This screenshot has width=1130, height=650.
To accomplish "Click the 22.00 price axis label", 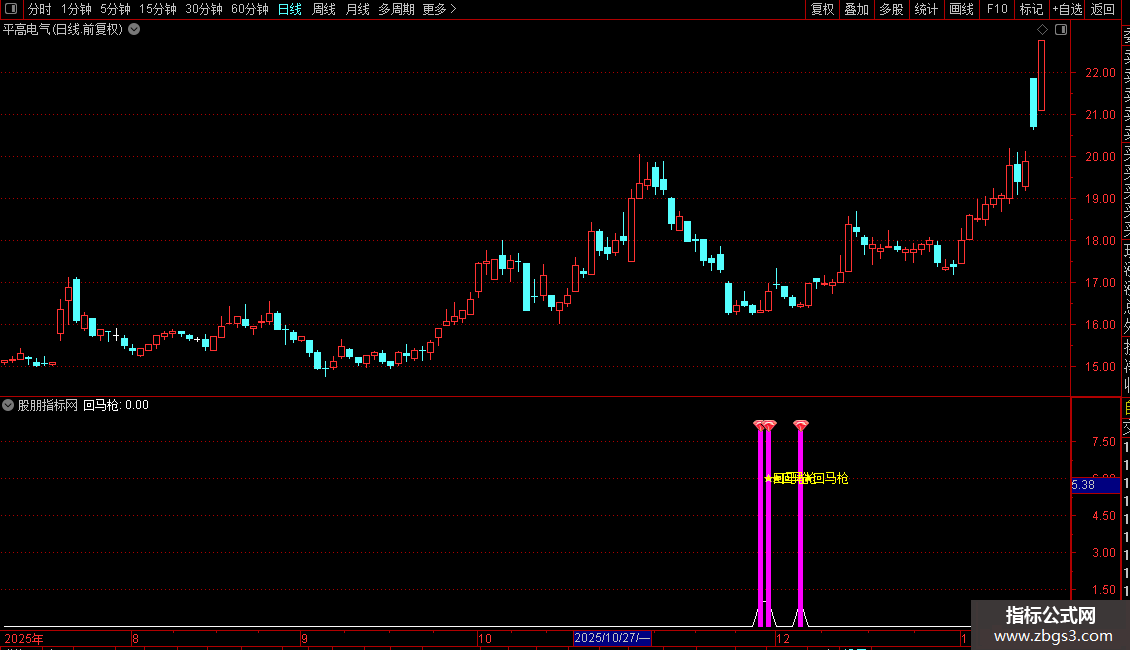I will 1100,73.
